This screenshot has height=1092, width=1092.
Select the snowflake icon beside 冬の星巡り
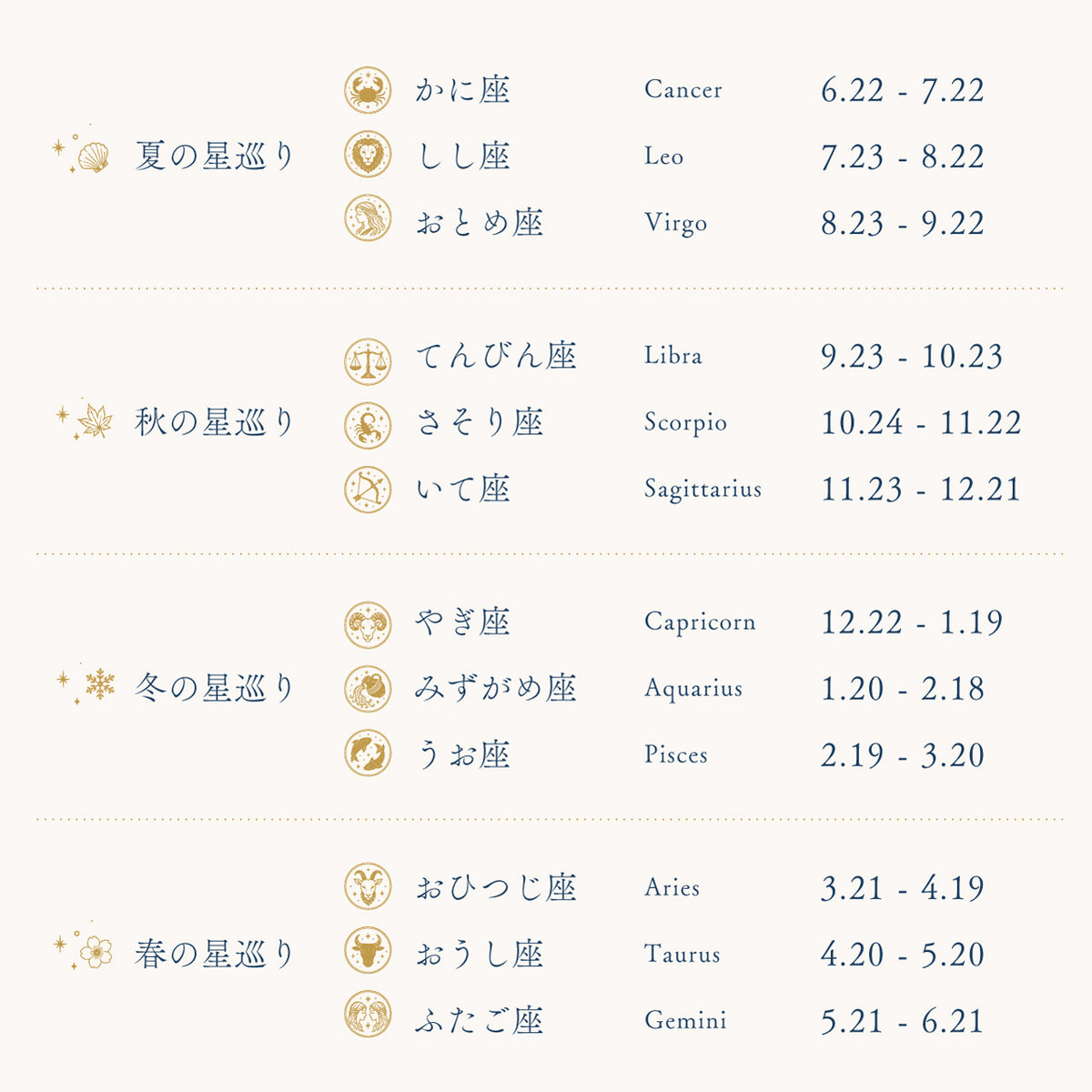coord(99,683)
